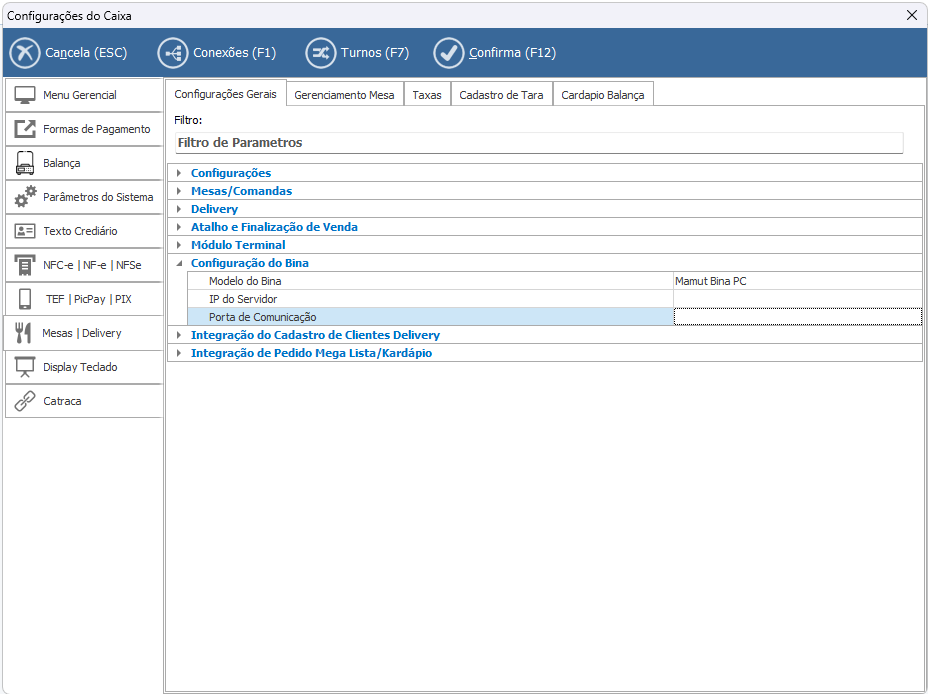Select the Balança scale icon
This screenshot has width=928, height=694.
point(25,164)
